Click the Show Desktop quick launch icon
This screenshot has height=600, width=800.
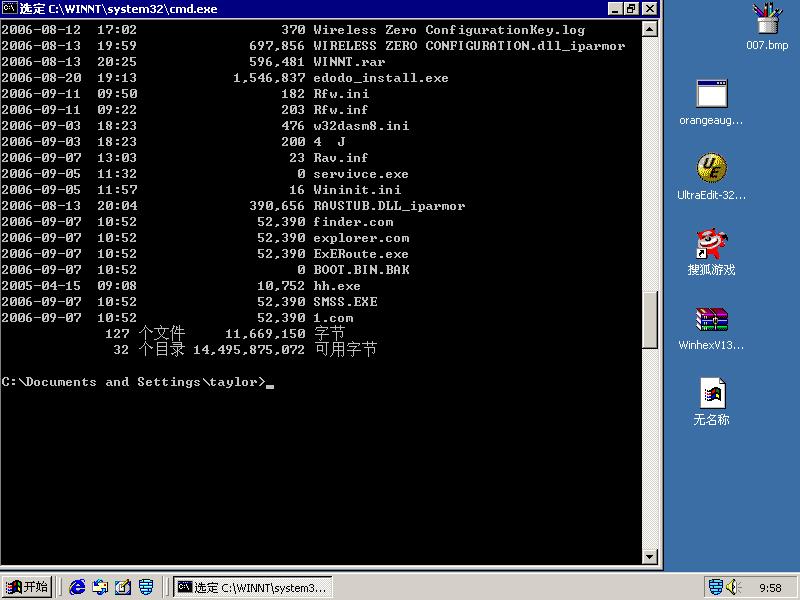tap(123, 587)
